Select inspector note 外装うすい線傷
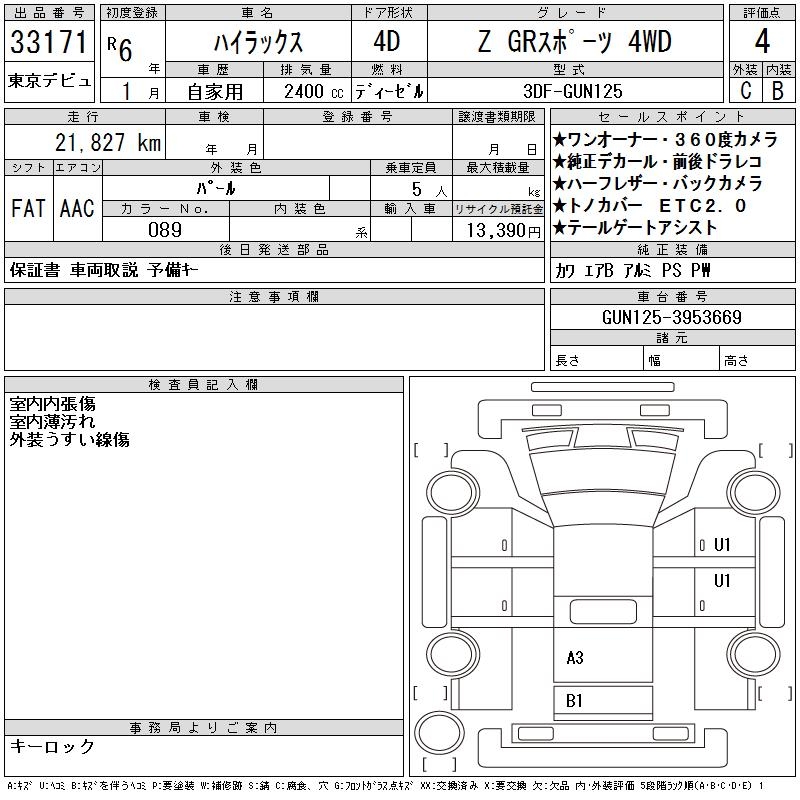This screenshot has width=800, height=800. [69, 440]
